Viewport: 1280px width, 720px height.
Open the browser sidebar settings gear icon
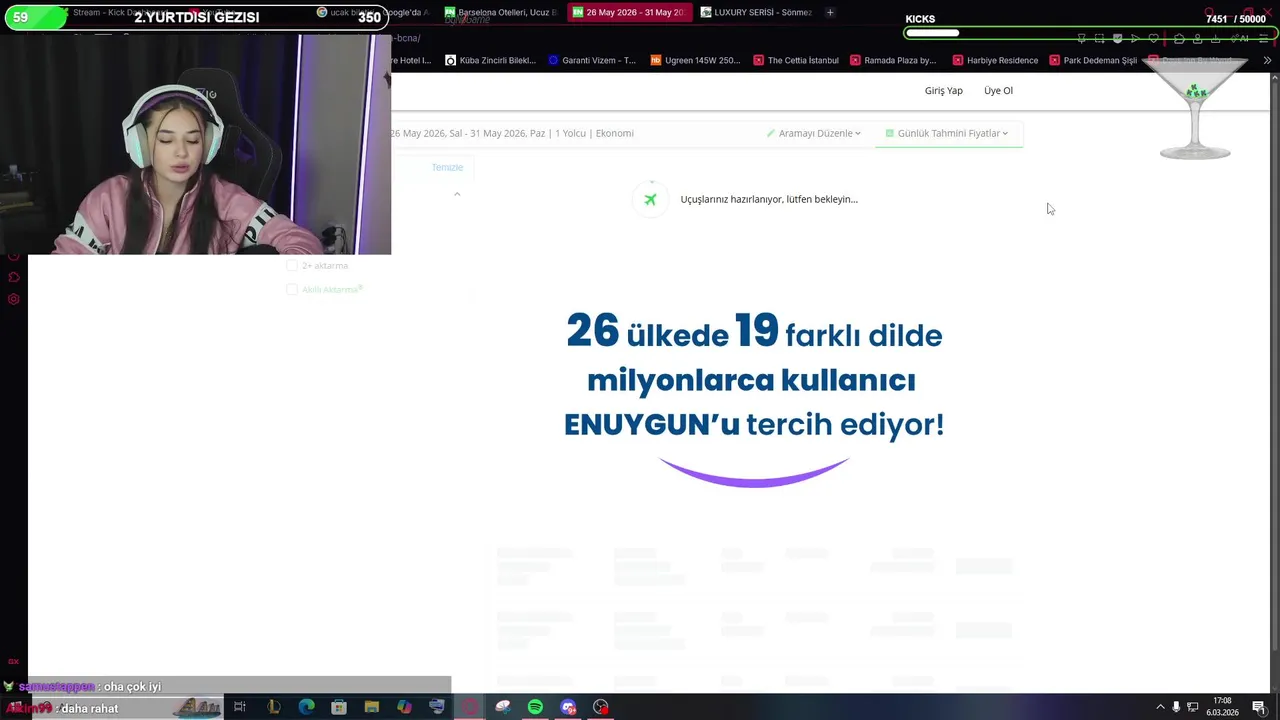coord(14,299)
